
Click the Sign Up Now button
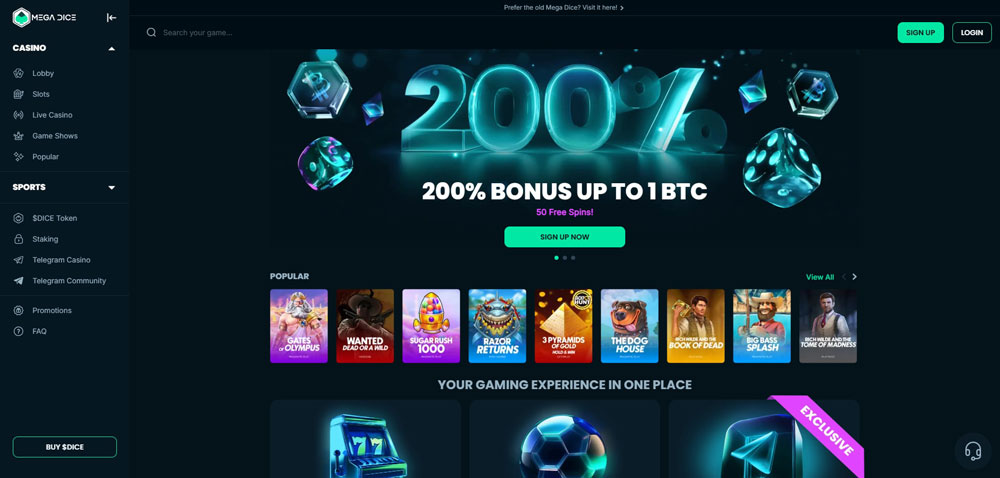[x=564, y=237]
